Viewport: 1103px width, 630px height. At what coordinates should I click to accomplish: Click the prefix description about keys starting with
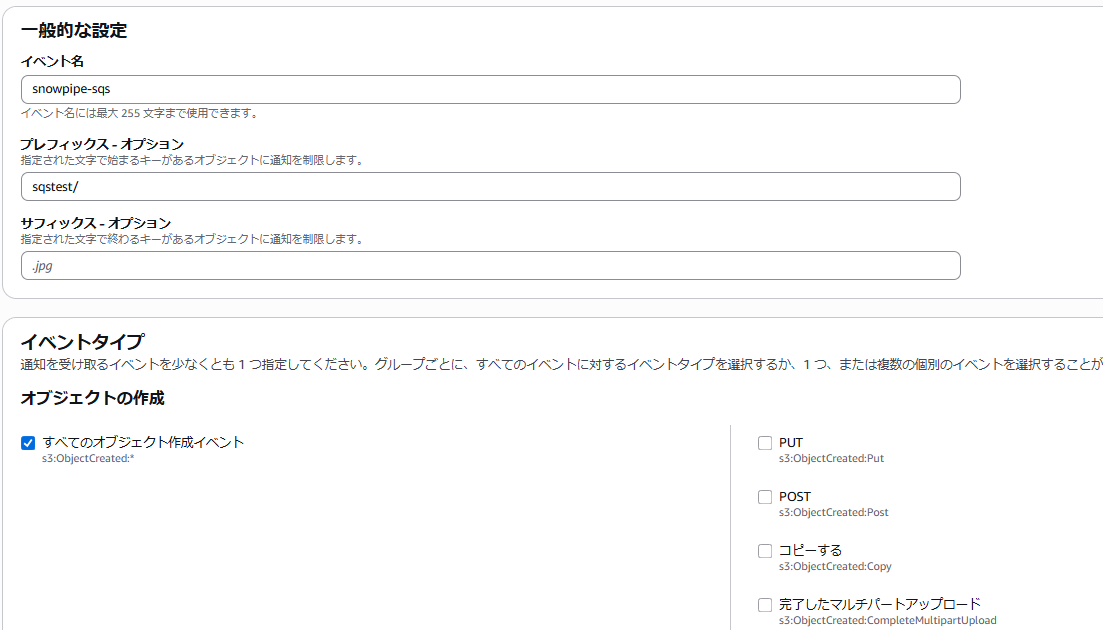click(x=192, y=160)
